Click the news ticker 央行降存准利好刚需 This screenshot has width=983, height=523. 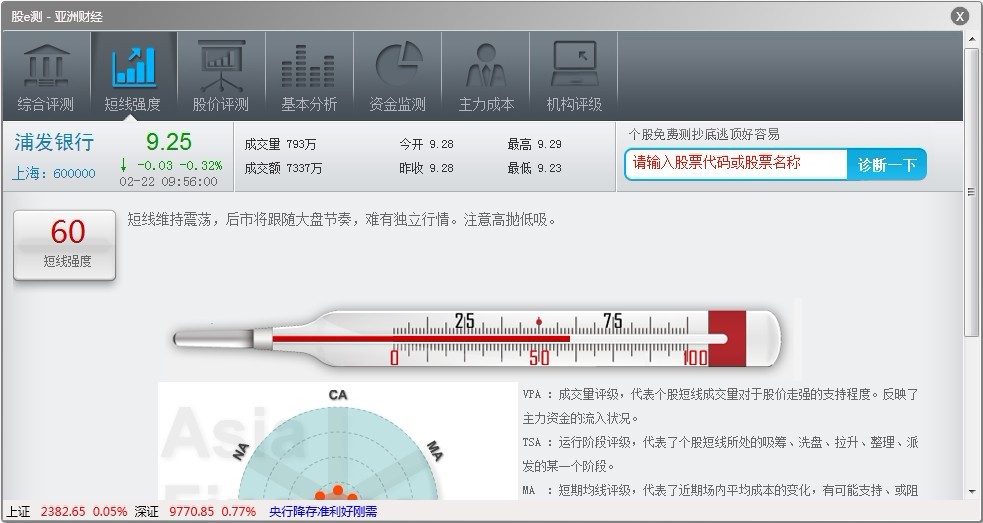(x=323, y=512)
